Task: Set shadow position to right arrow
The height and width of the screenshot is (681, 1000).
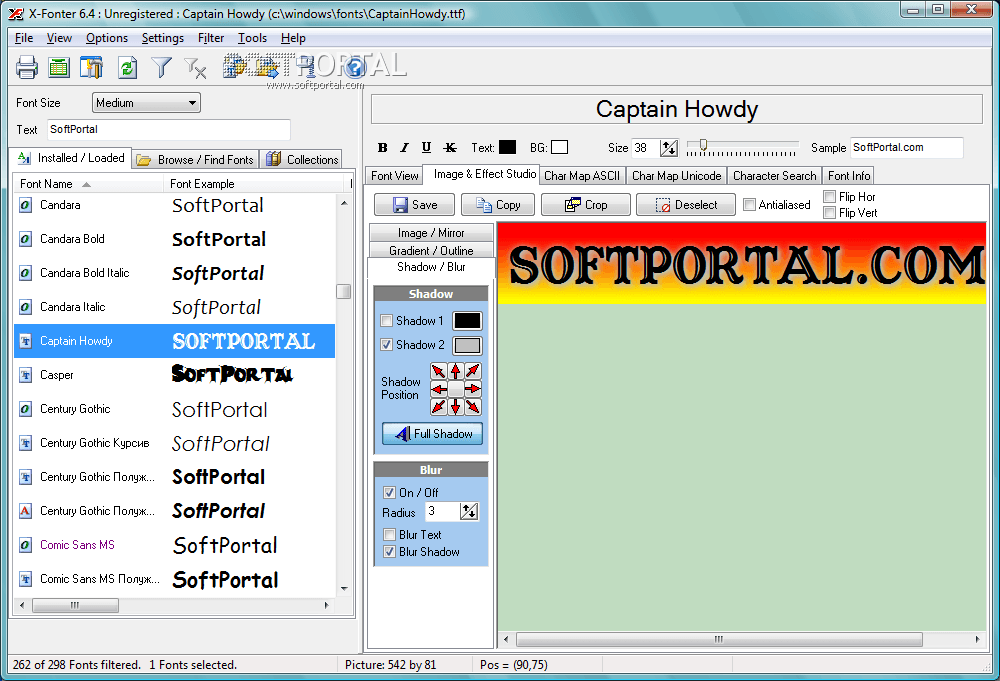Action: [473, 389]
